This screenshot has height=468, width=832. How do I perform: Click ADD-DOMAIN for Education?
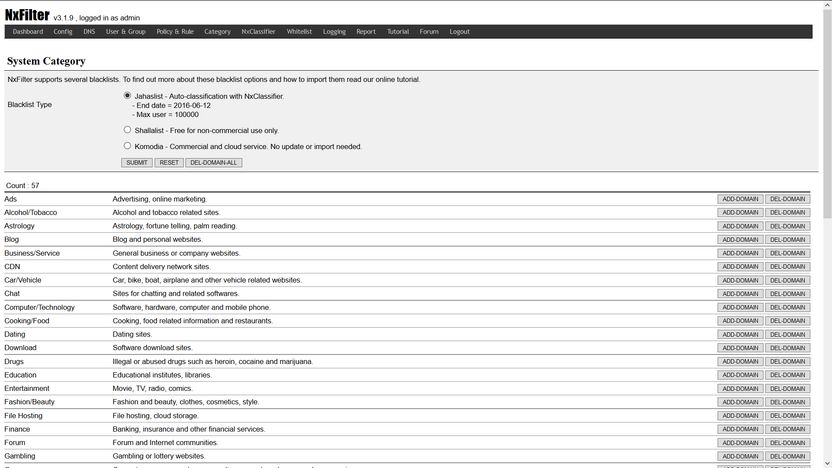[740, 375]
